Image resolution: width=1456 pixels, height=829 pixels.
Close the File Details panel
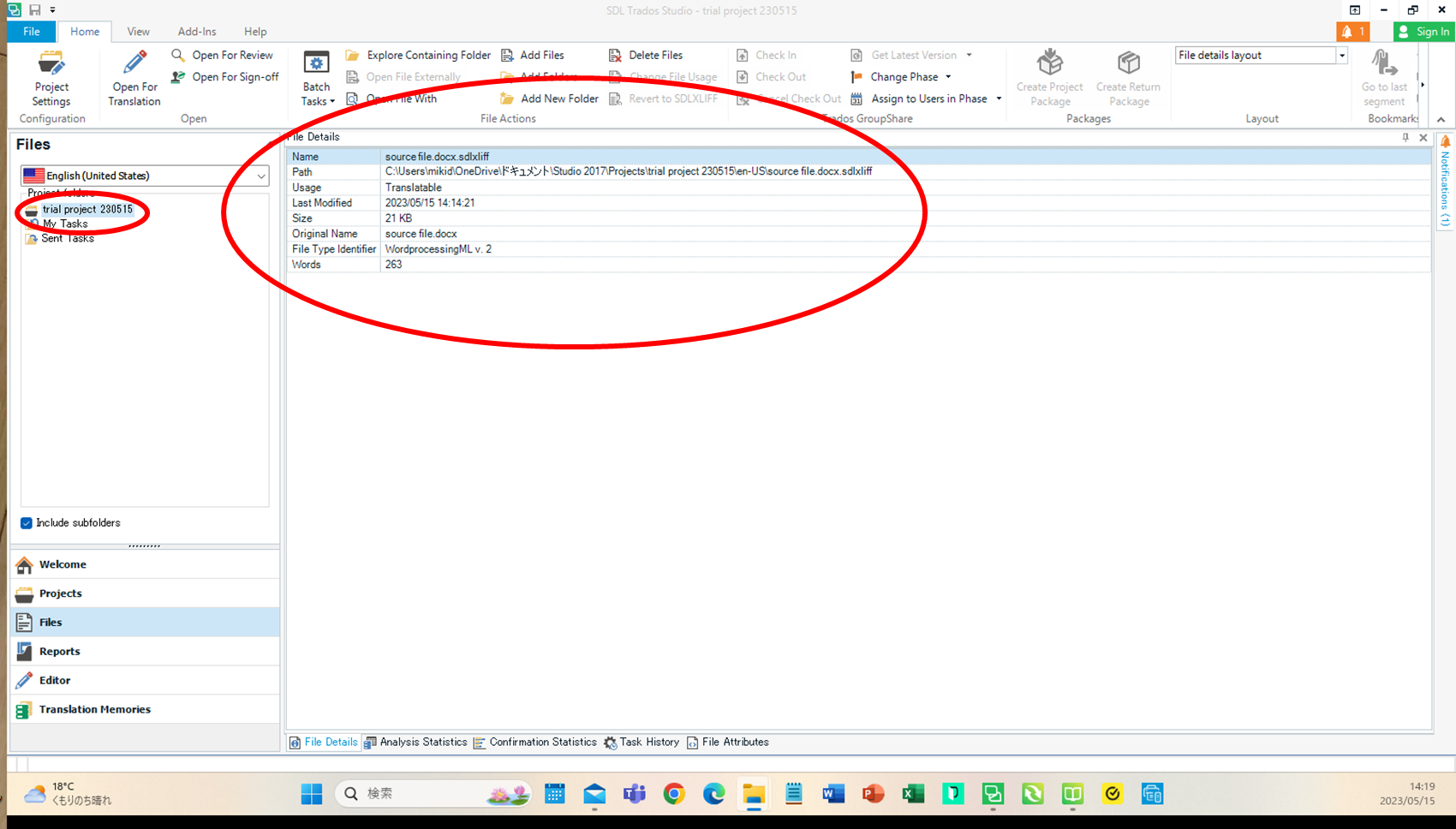pyautogui.click(x=1423, y=137)
